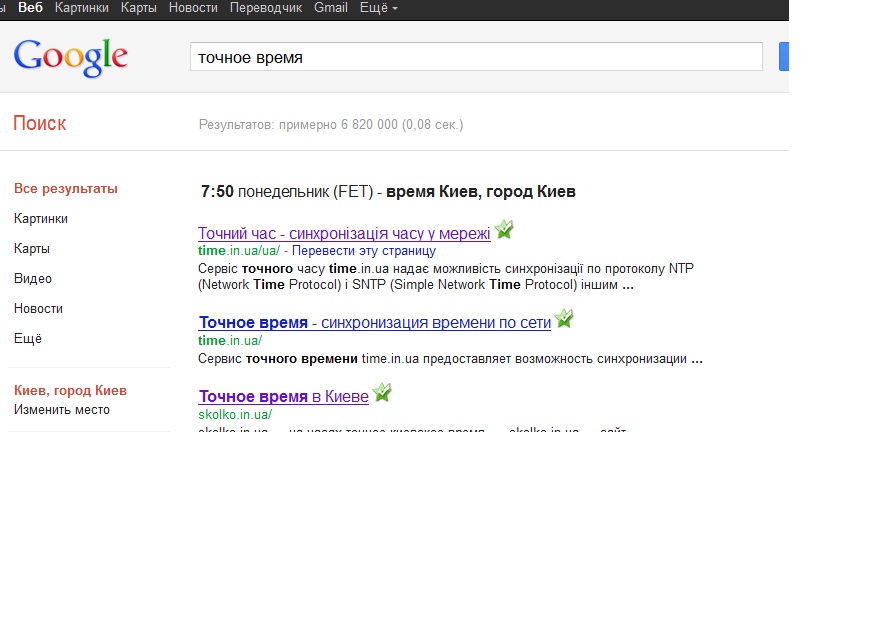The height and width of the screenshot is (620, 878).
Task: Filter by 'Новости' in the left sidebar
Action: click(39, 309)
